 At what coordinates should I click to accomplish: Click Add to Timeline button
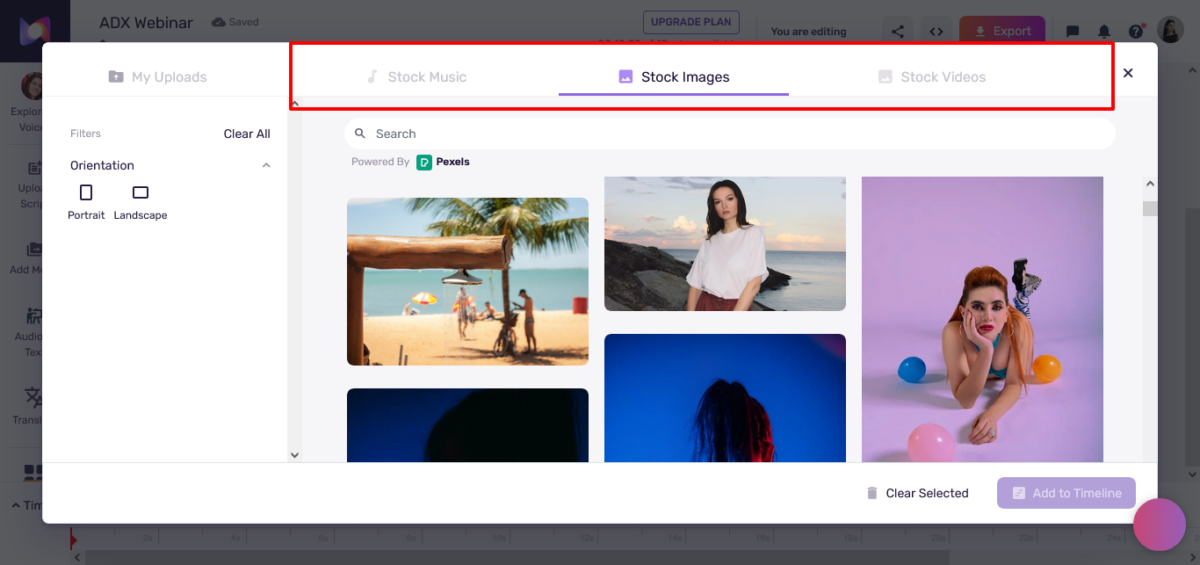[x=1066, y=493]
